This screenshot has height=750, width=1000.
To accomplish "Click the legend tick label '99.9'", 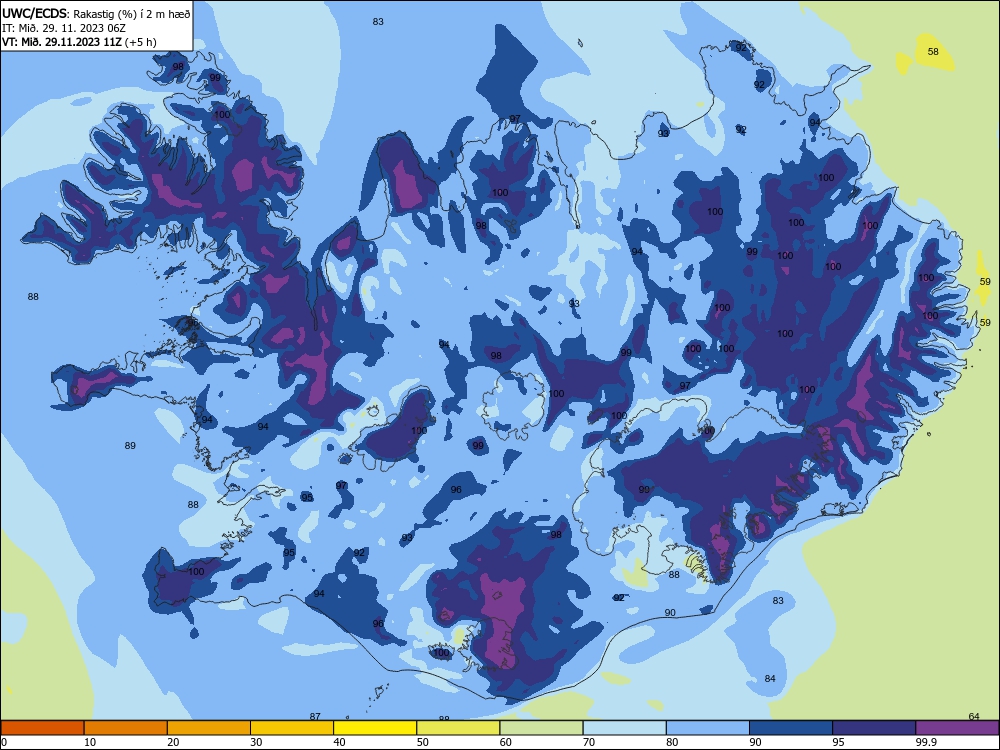I will [x=925, y=742].
